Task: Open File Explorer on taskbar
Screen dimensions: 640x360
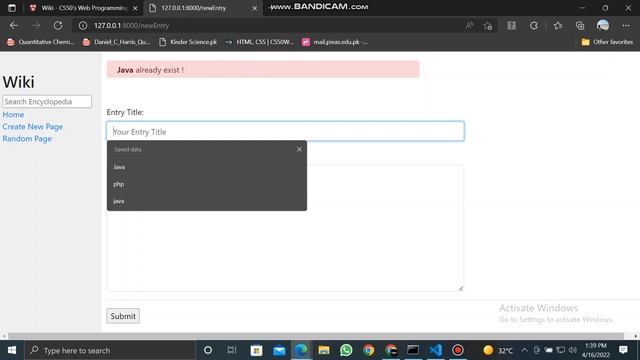Action: coord(324,350)
